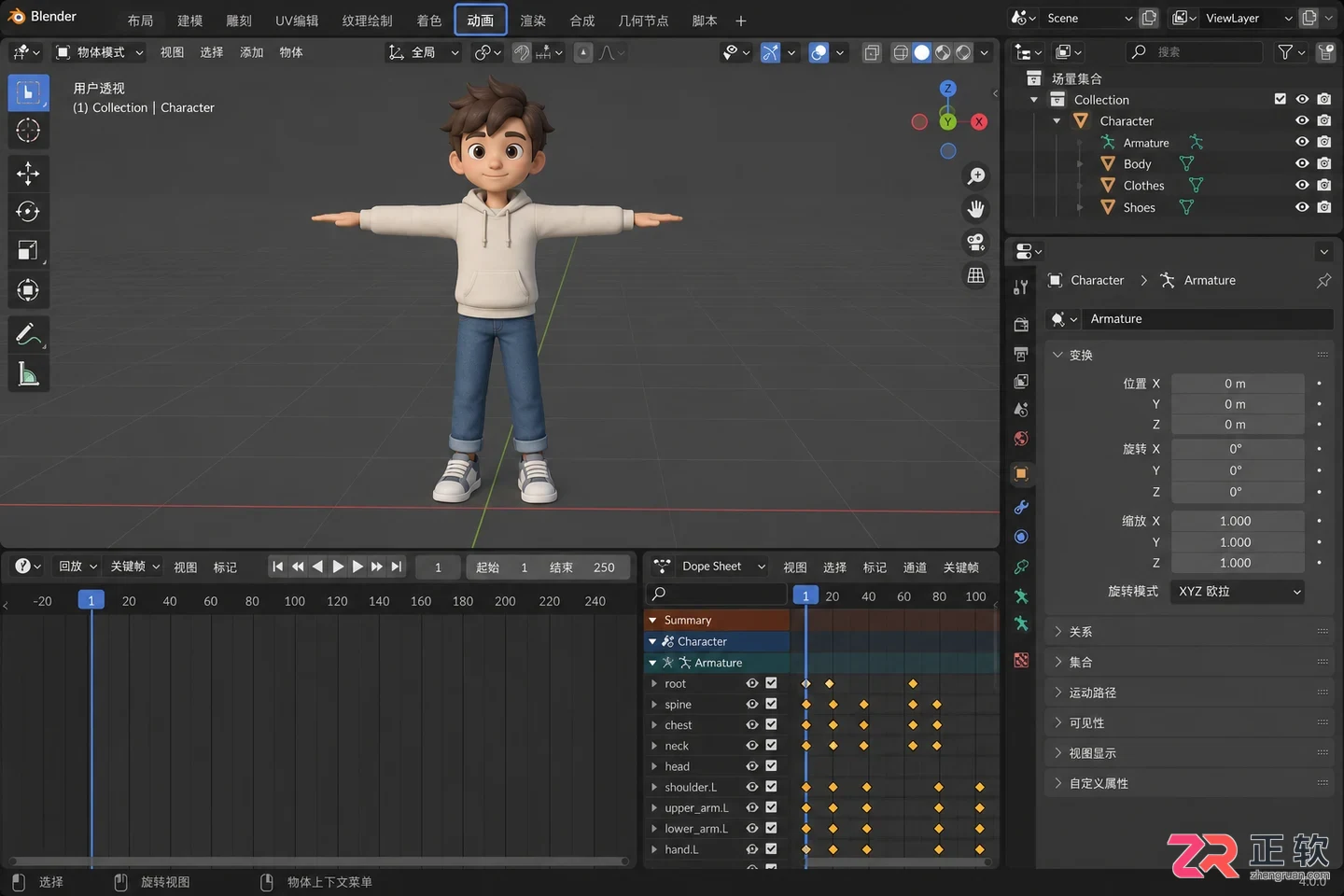Click the 缩放 Z value field
This screenshot has height=896, width=1344.
pyautogui.click(x=1238, y=563)
